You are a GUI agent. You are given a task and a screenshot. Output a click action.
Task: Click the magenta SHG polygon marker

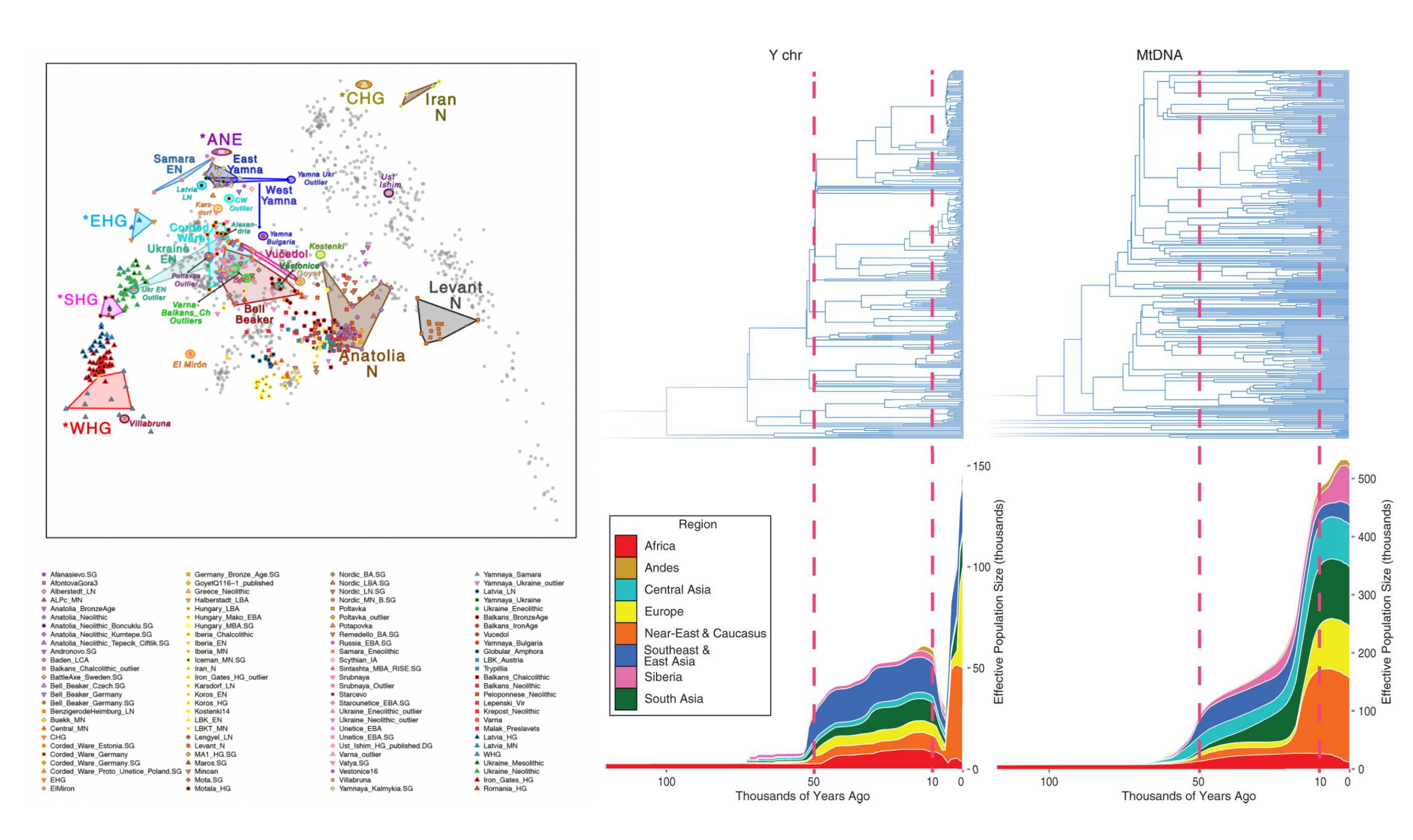click(111, 307)
